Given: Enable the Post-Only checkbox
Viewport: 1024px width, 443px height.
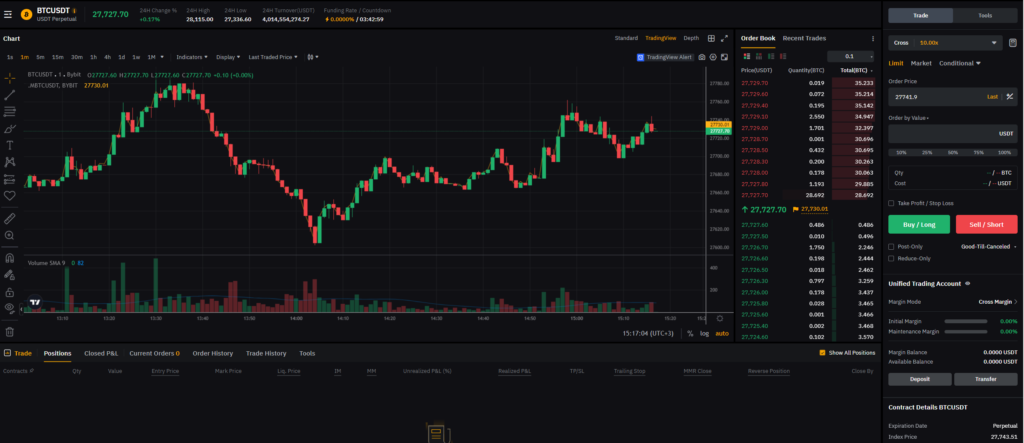Looking at the screenshot, I should (891, 246).
